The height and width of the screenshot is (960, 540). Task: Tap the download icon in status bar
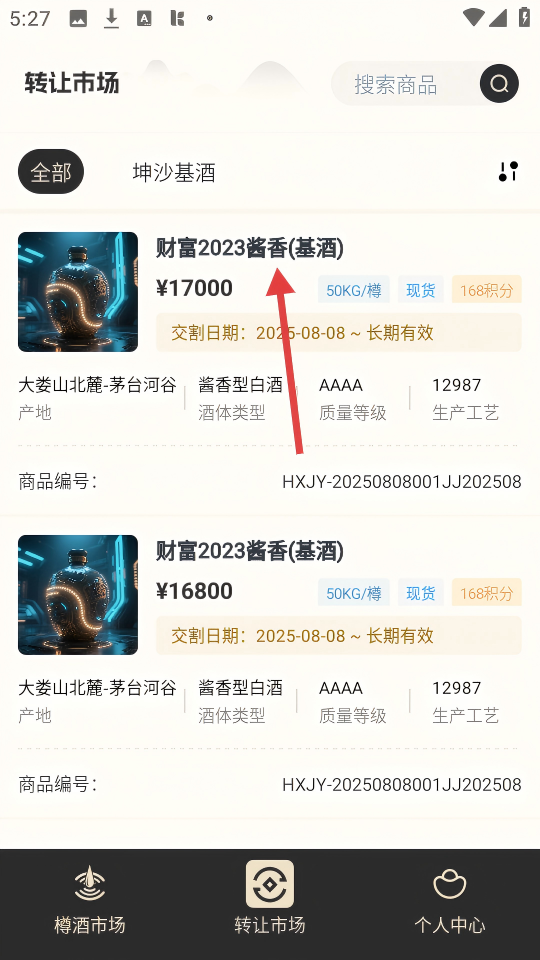point(111,18)
